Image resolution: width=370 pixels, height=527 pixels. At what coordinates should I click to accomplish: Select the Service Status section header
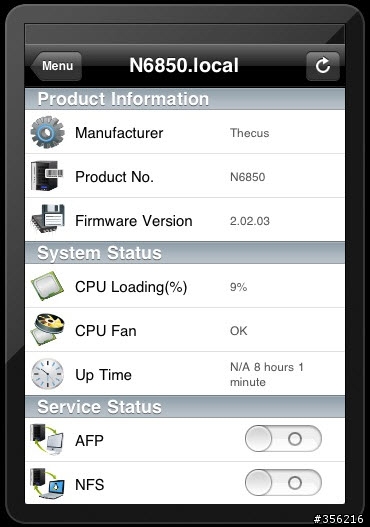(185, 407)
